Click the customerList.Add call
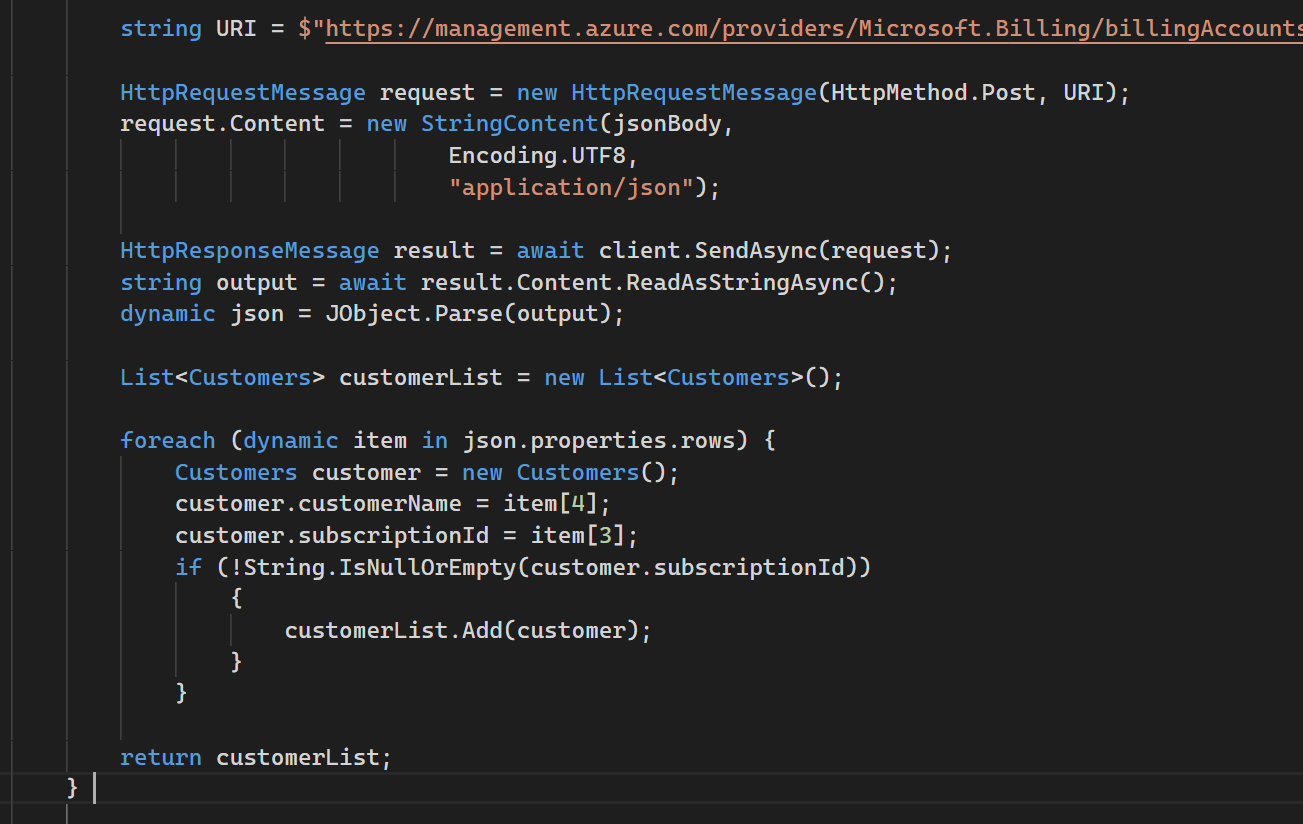The height and width of the screenshot is (824, 1303). pos(393,630)
